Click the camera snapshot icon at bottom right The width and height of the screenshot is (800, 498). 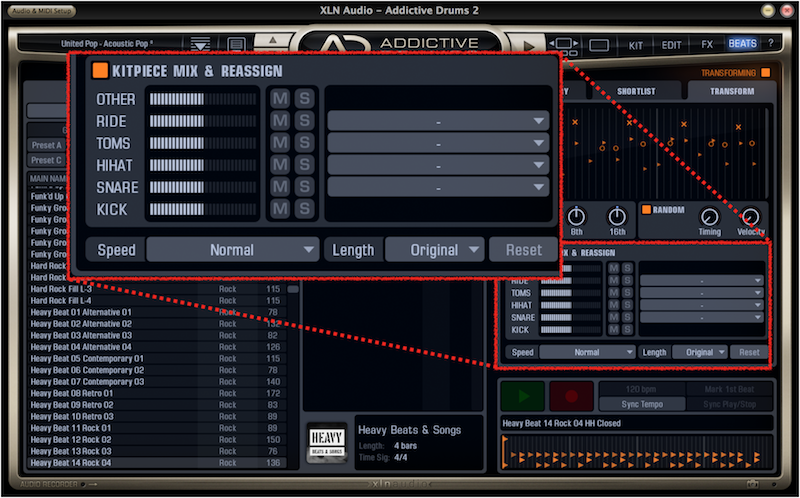(753, 484)
